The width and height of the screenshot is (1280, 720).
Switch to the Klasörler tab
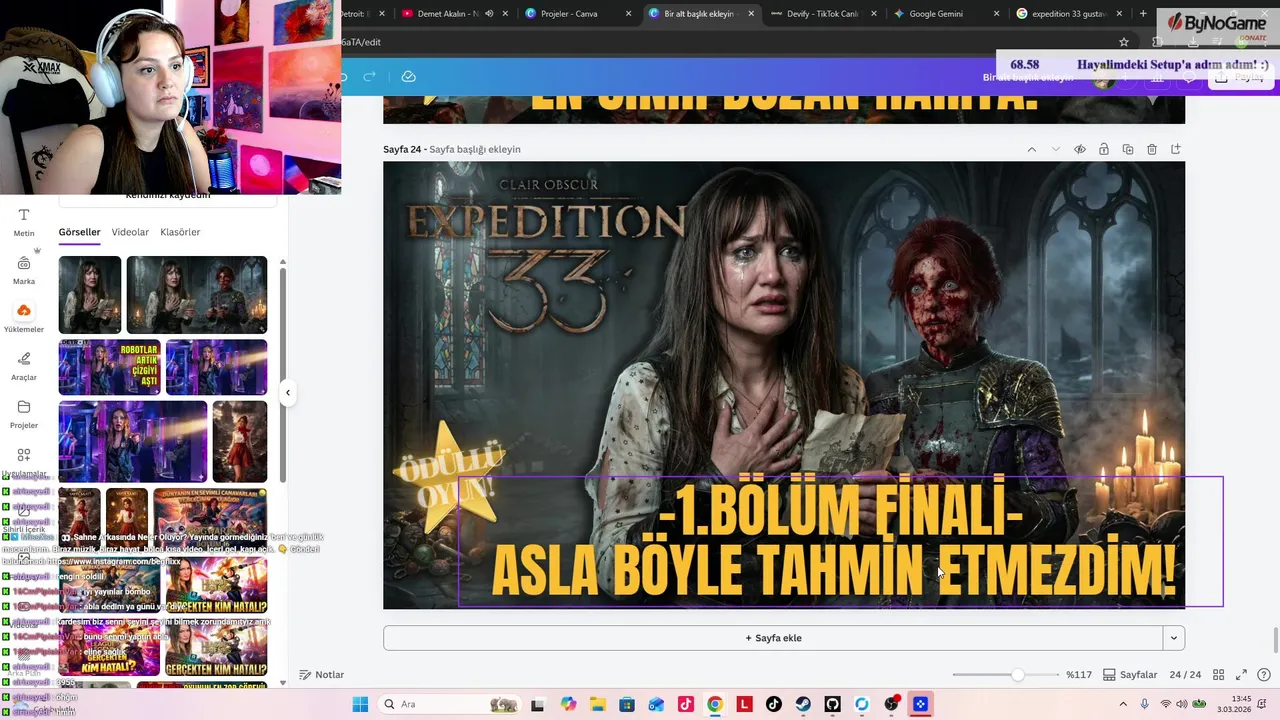(180, 232)
